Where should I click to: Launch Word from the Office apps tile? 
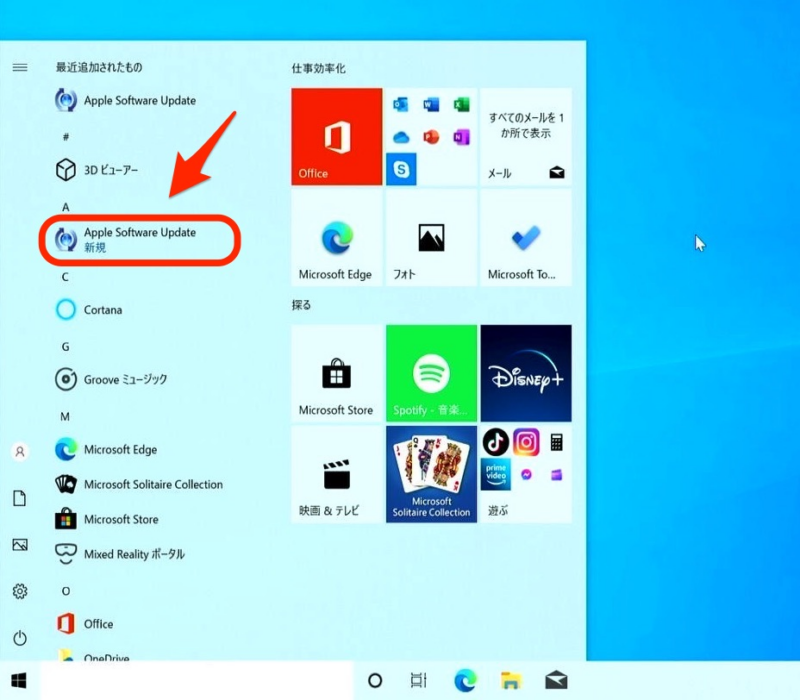(431, 105)
